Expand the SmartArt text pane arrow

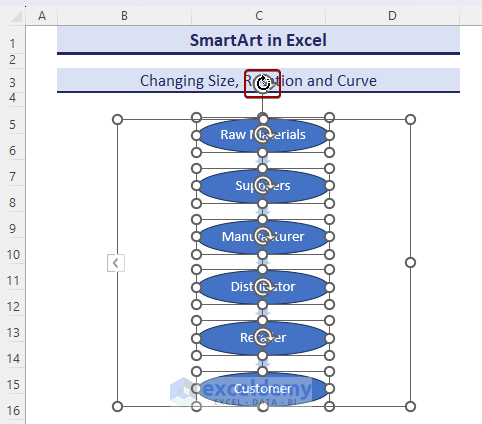point(116,263)
